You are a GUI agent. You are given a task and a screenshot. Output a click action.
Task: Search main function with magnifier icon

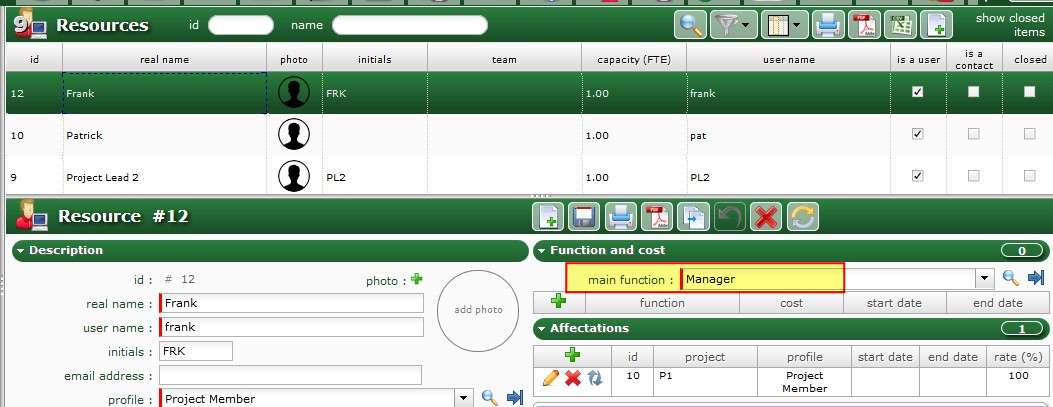1011,277
